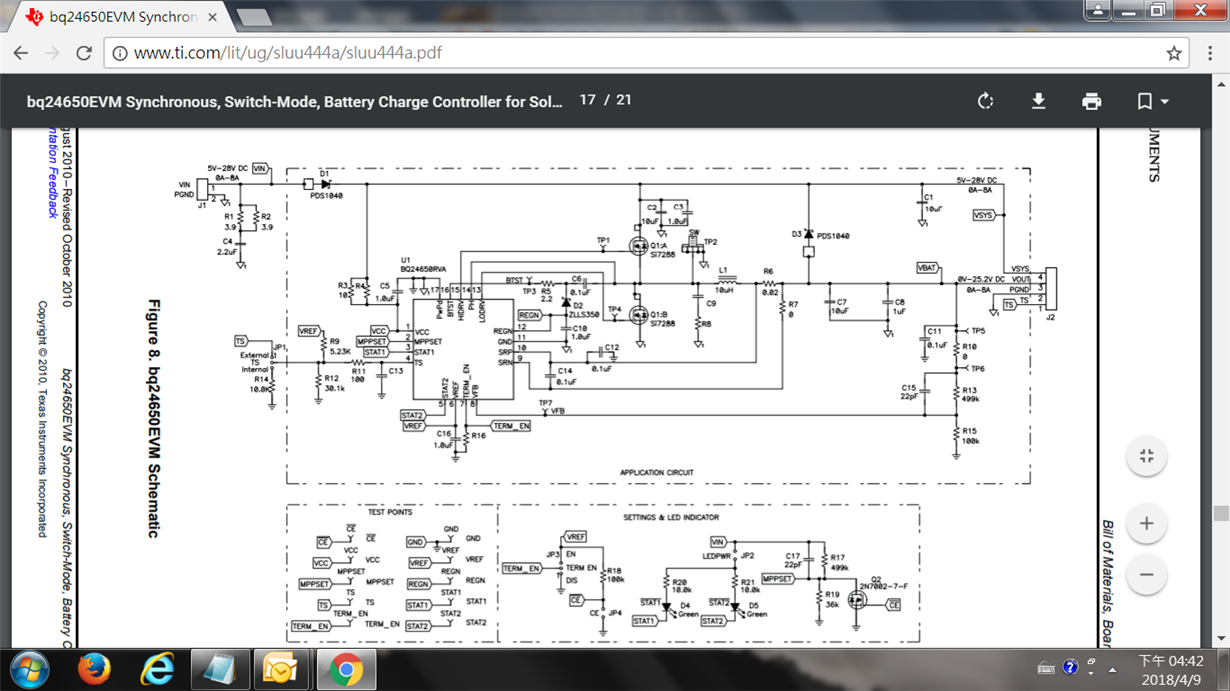Click the 'VSYS' net label box
This screenshot has width=1230, height=691.
tap(984, 215)
